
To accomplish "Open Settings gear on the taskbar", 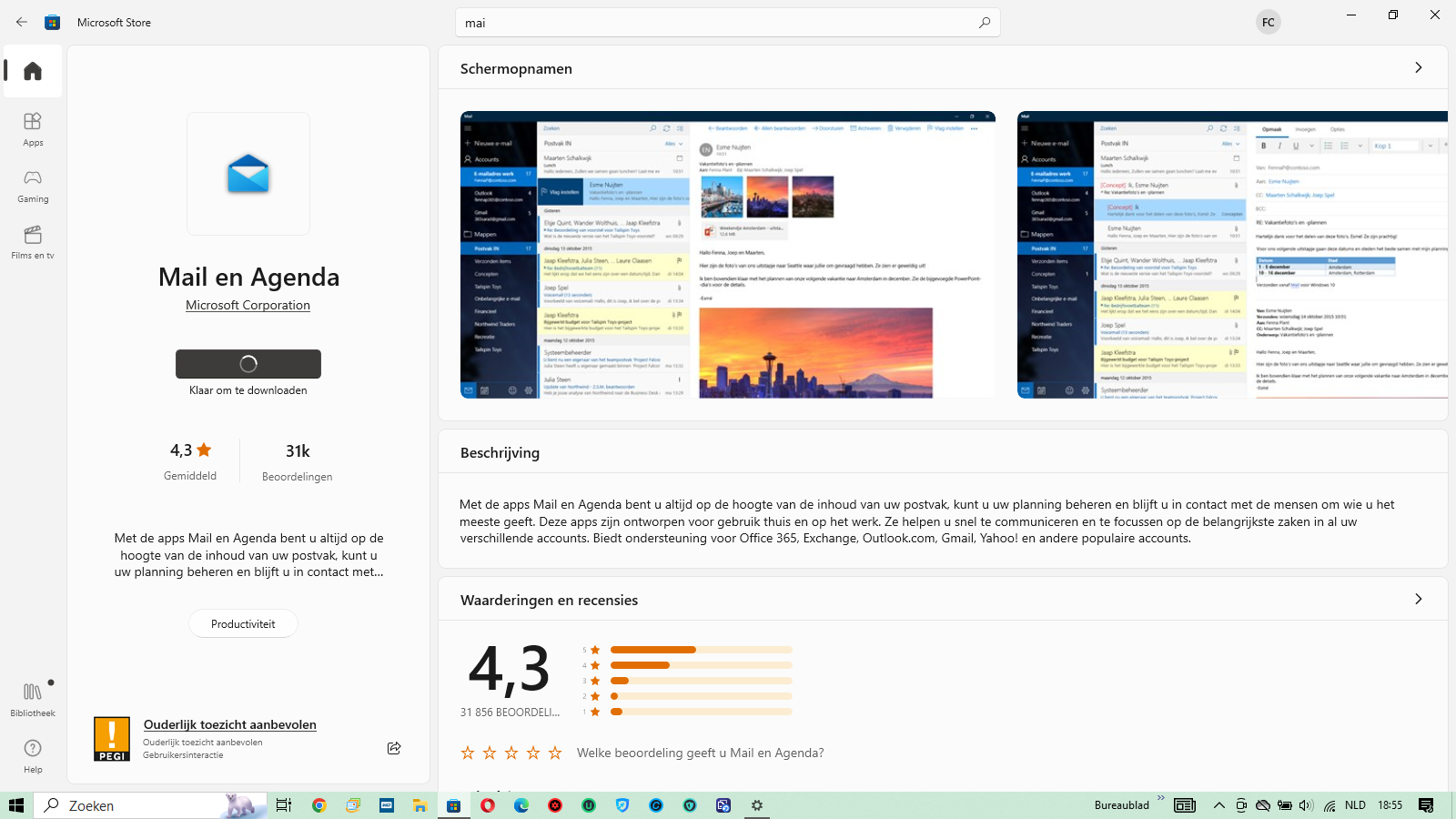I will coord(757,805).
